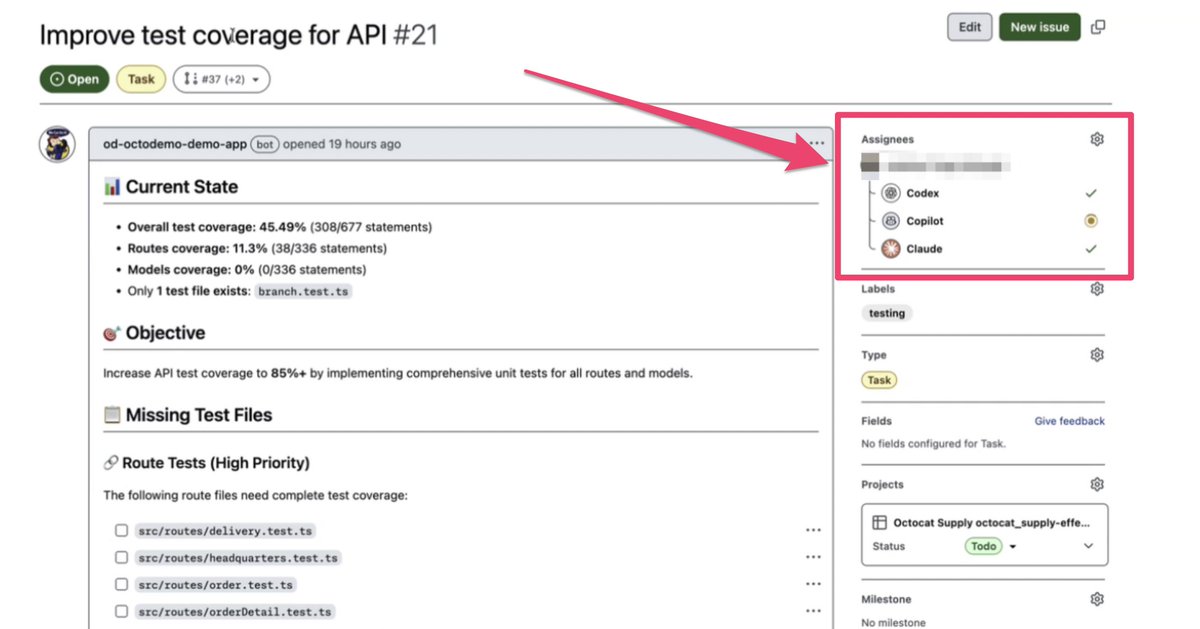Click the copy link icon next to New issue
The width and height of the screenshot is (1200, 629).
tap(1098, 27)
